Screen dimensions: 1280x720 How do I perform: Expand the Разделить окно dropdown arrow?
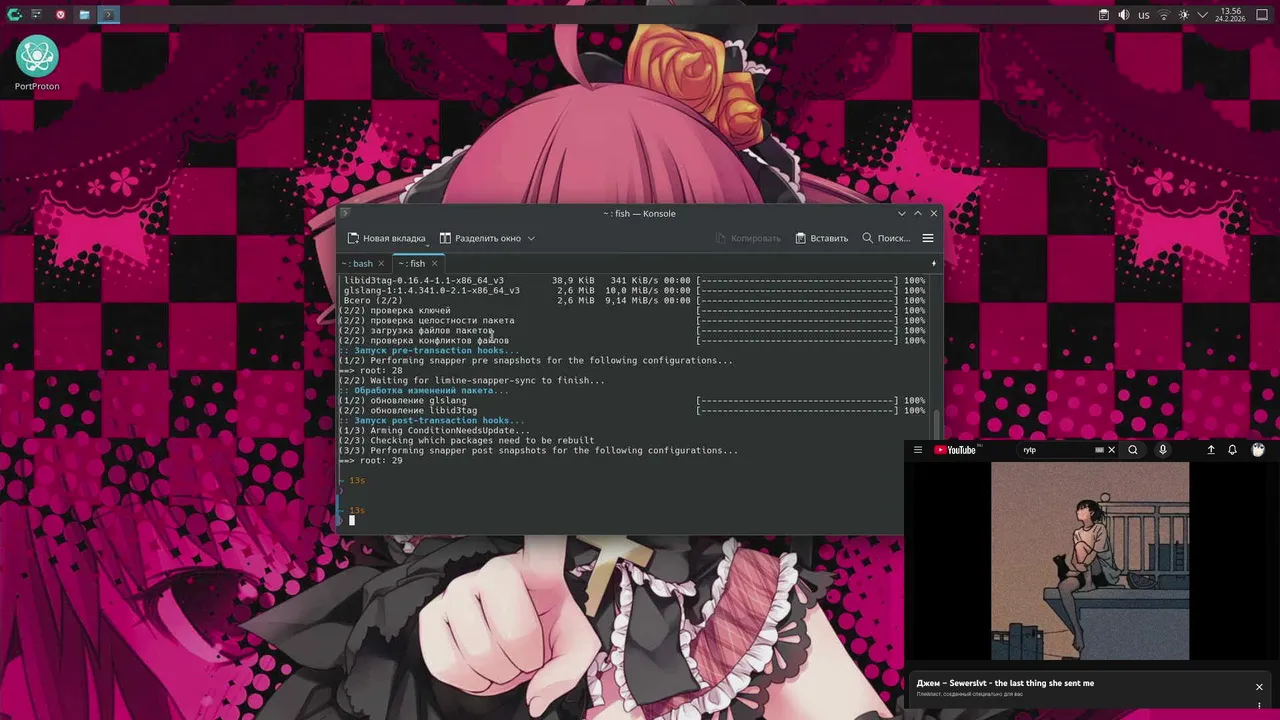point(531,238)
